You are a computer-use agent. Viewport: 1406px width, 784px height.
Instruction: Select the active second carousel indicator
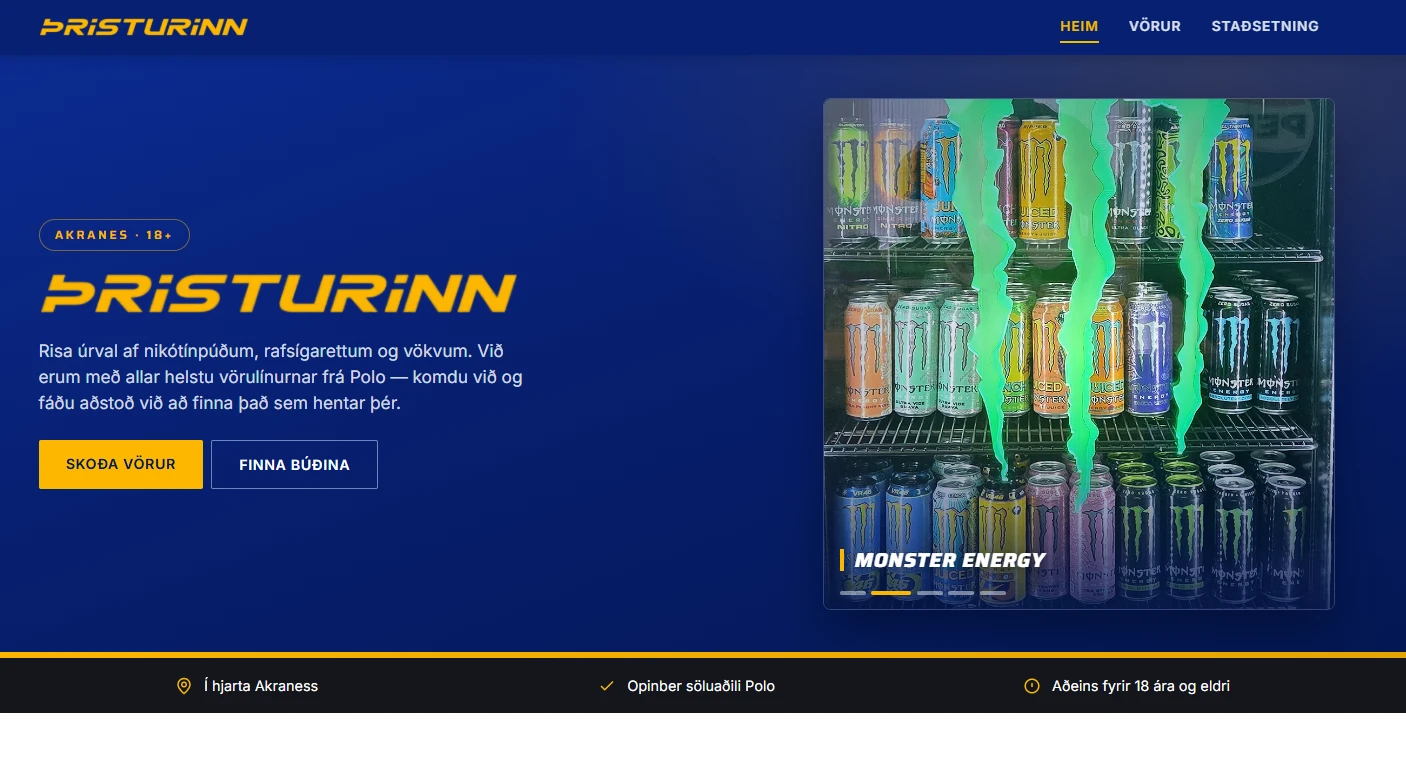pos(891,593)
